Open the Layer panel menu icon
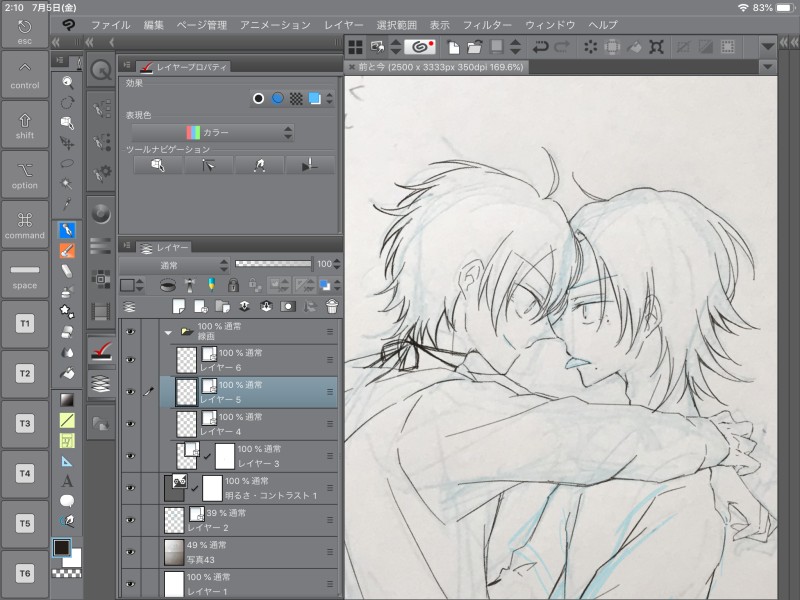 pos(127,246)
